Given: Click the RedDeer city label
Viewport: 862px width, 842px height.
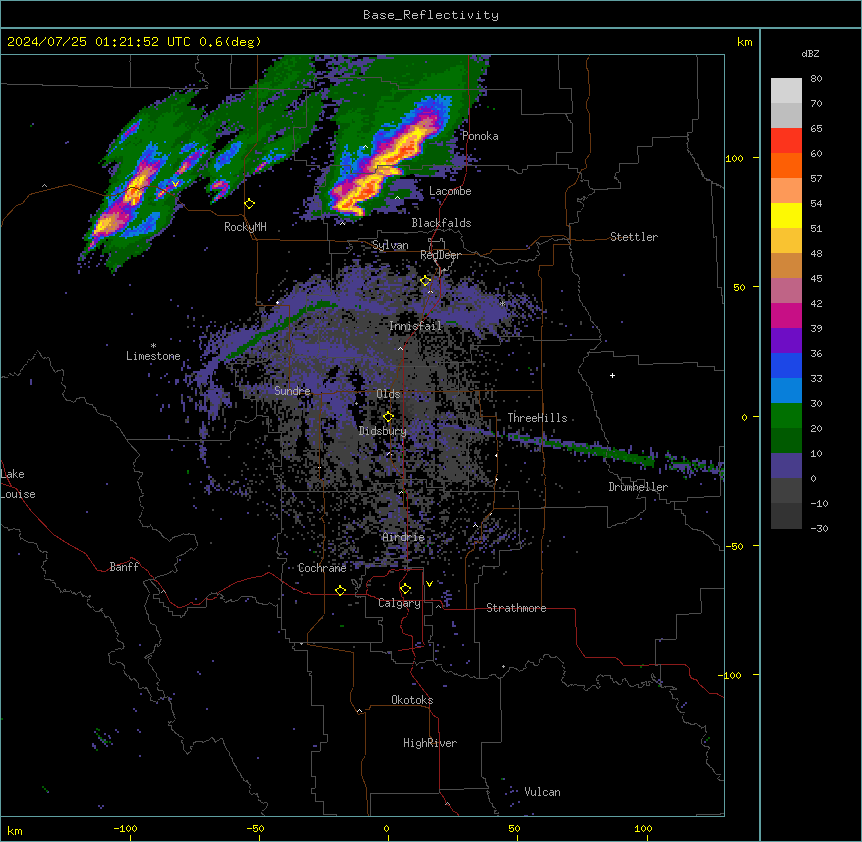Looking at the screenshot, I should (441, 255).
